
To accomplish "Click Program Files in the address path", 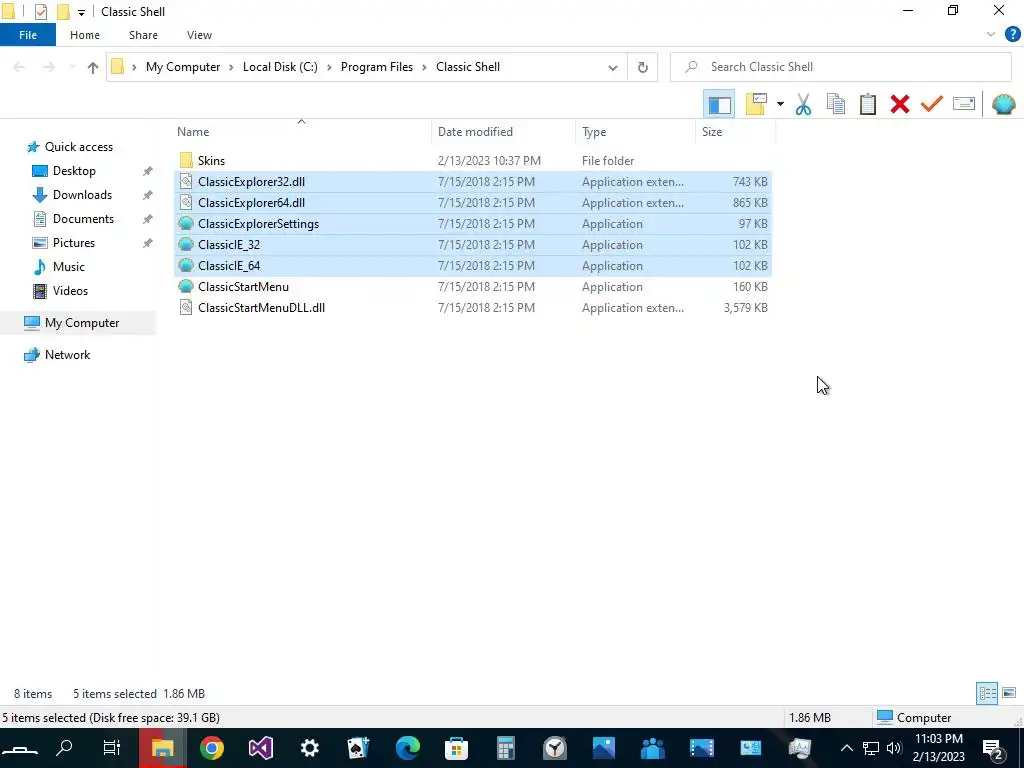I will click(x=377, y=67).
